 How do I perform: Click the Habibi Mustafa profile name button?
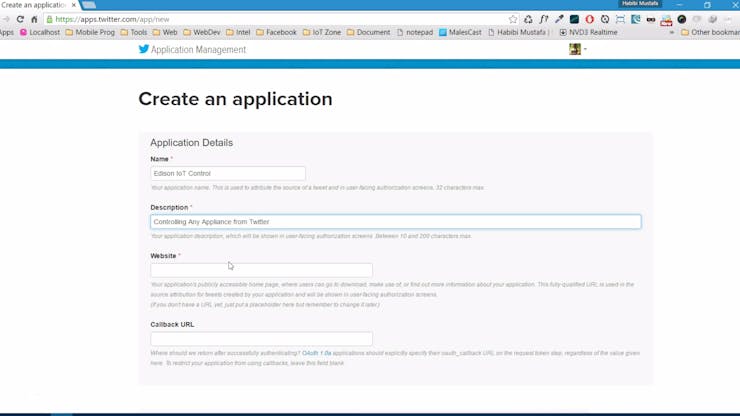pyautogui.click(x=640, y=4)
